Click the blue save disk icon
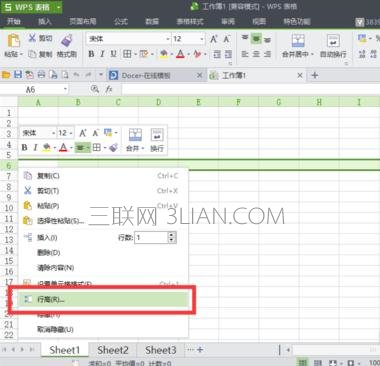This screenshot has width=380, height=366. pyautogui.click(x=18, y=75)
